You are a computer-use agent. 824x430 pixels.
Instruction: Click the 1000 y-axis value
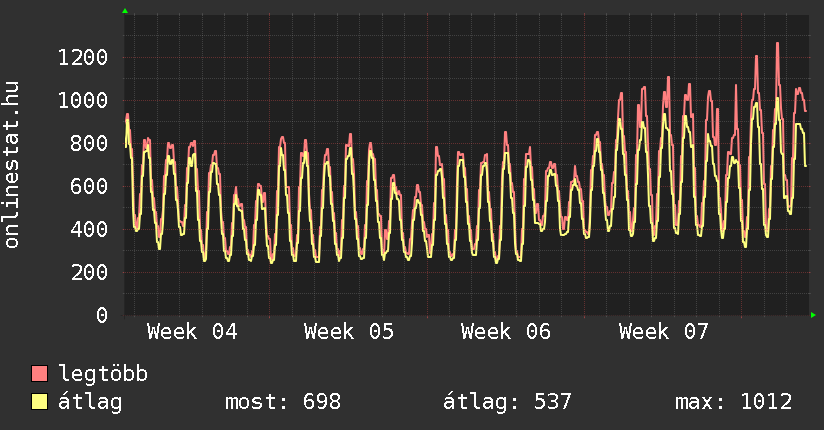point(82,100)
